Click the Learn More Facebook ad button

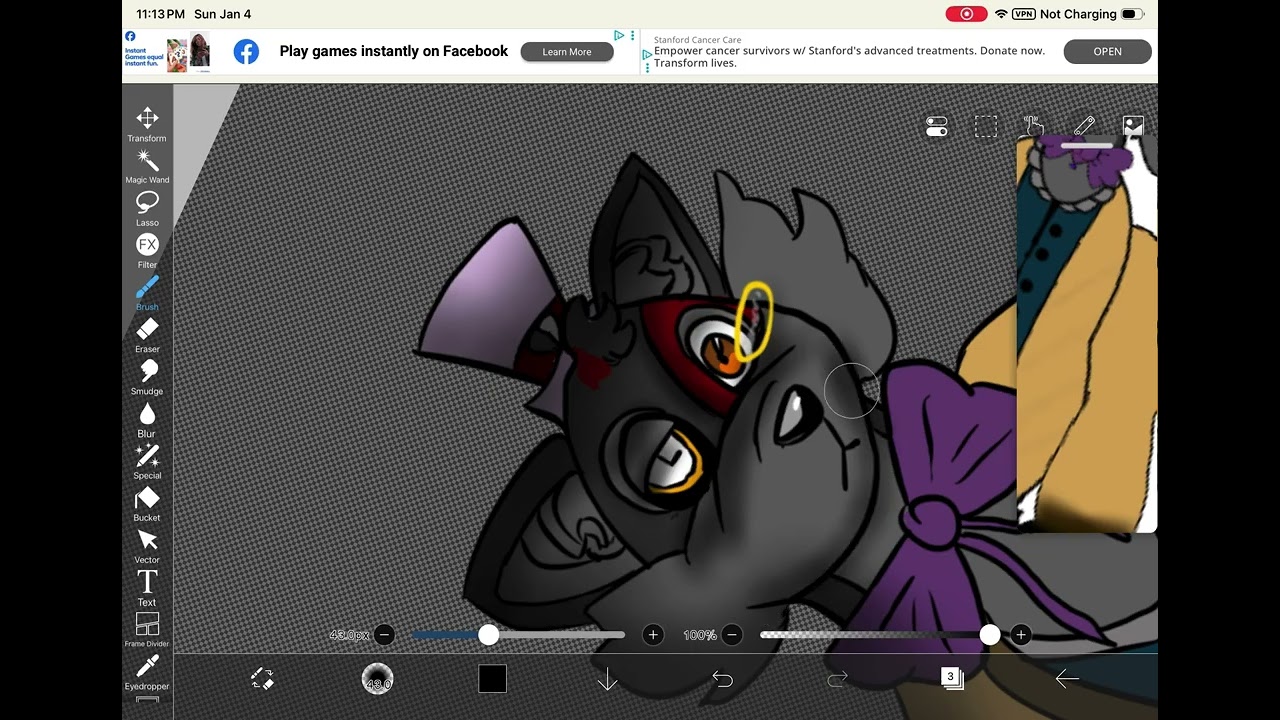(567, 52)
